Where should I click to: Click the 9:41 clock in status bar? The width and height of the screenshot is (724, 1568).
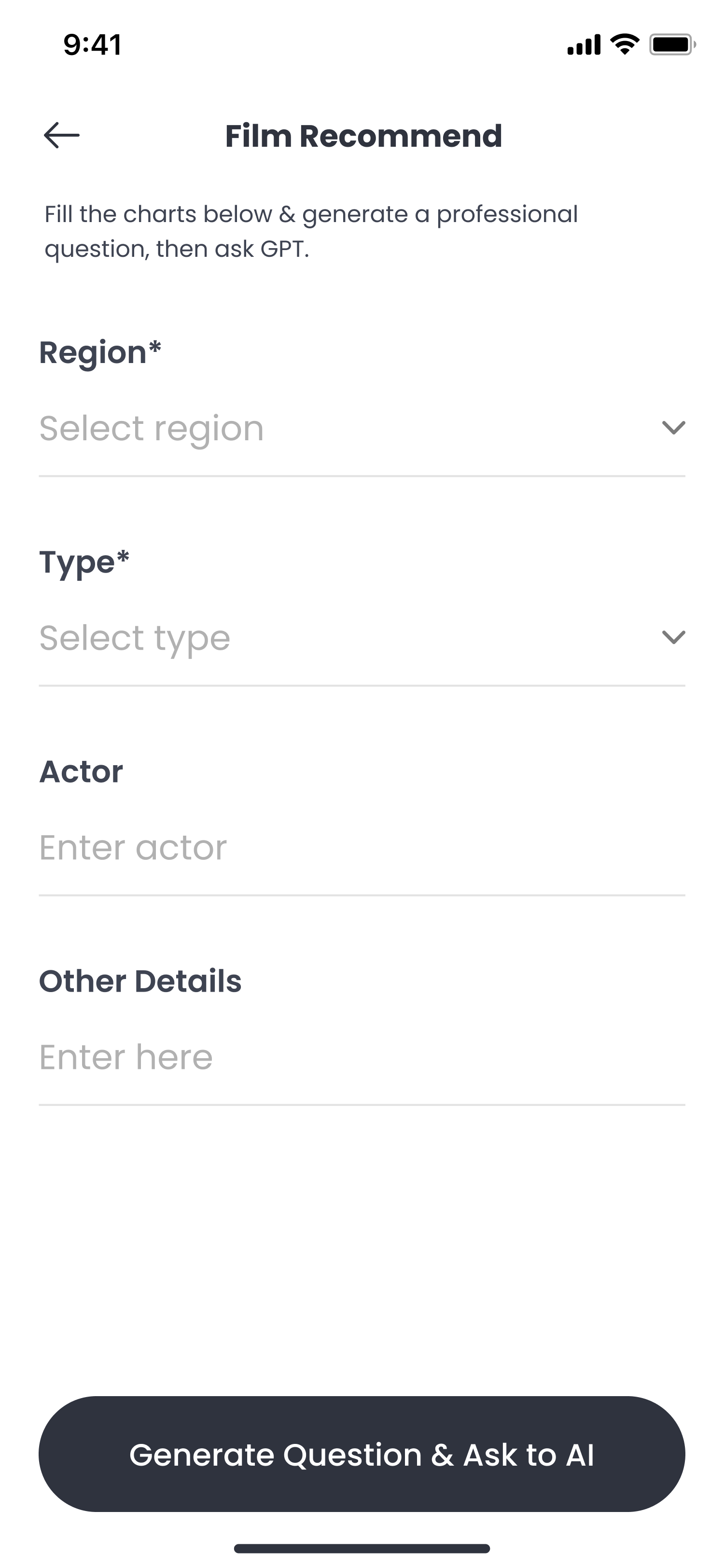pyautogui.click(x=93, y=44)
